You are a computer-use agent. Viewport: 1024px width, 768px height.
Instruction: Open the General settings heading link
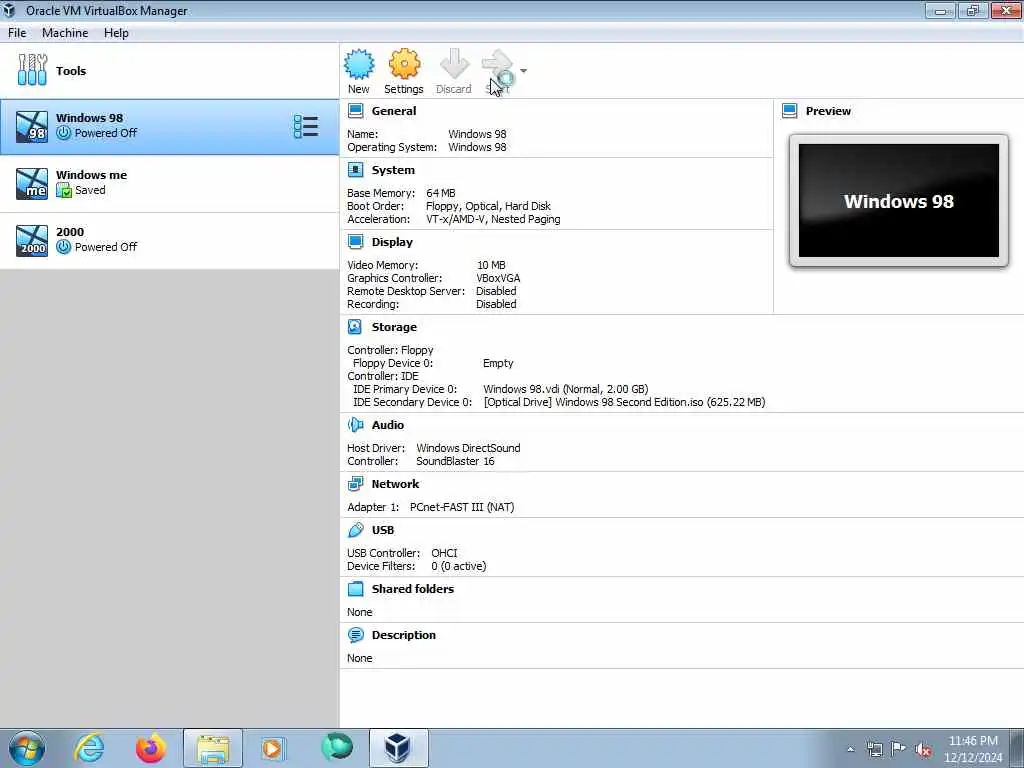point(394,111)
